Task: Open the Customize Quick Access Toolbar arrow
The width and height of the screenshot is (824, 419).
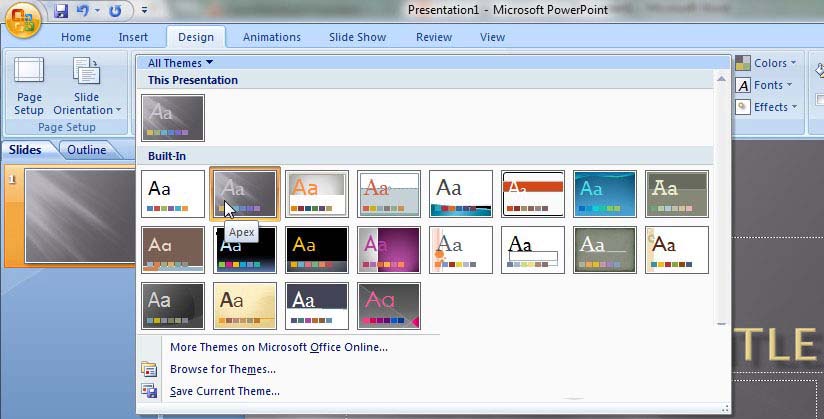Action: tap(144, 11)
